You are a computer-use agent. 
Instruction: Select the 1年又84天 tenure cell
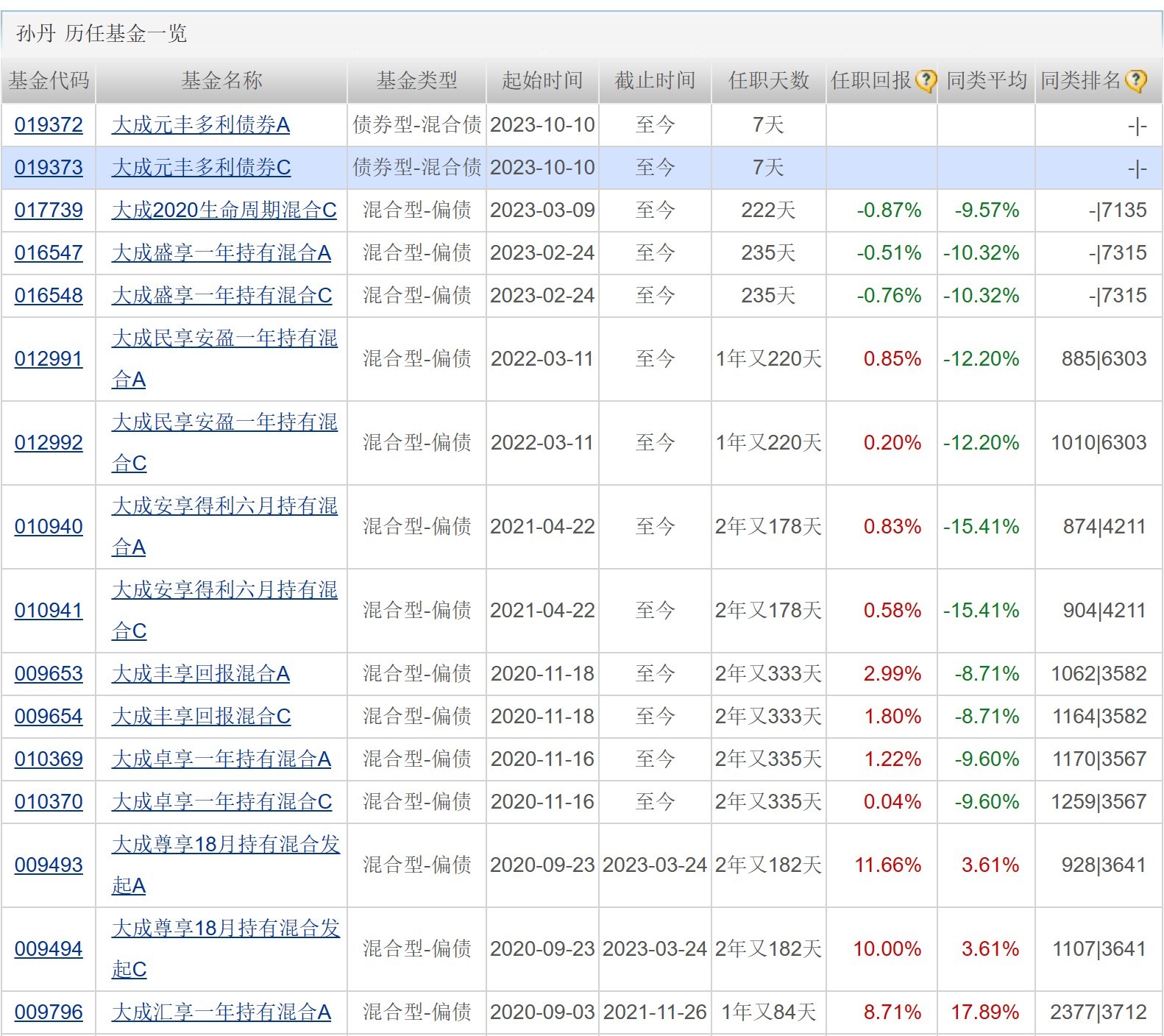(768, 1012)
